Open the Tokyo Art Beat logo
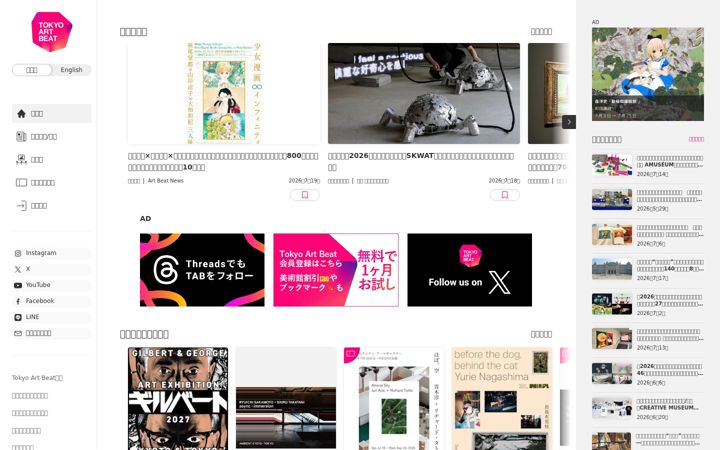Screen dimensions: 720x450 51,31
